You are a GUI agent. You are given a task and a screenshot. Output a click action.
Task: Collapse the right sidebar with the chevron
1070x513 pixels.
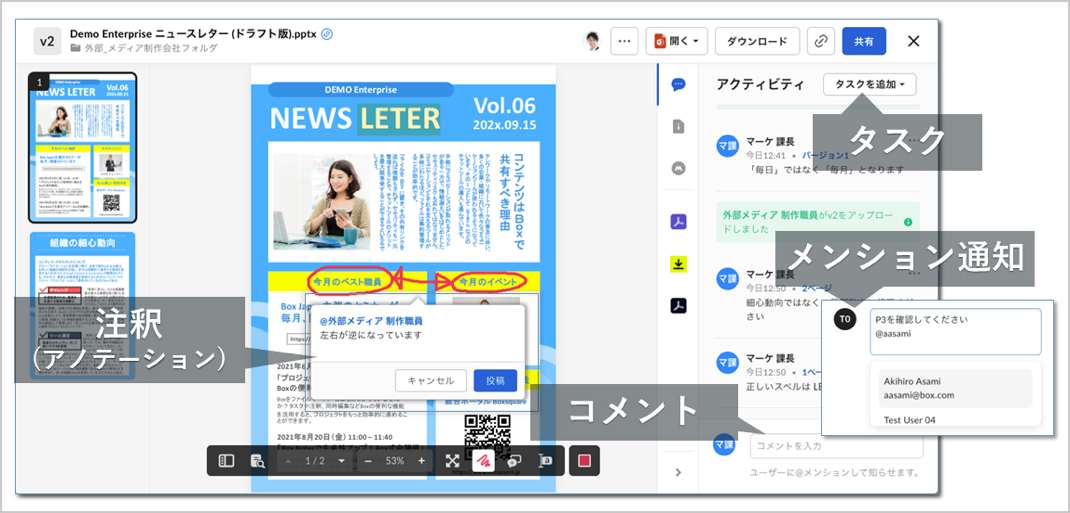[678, 472]
